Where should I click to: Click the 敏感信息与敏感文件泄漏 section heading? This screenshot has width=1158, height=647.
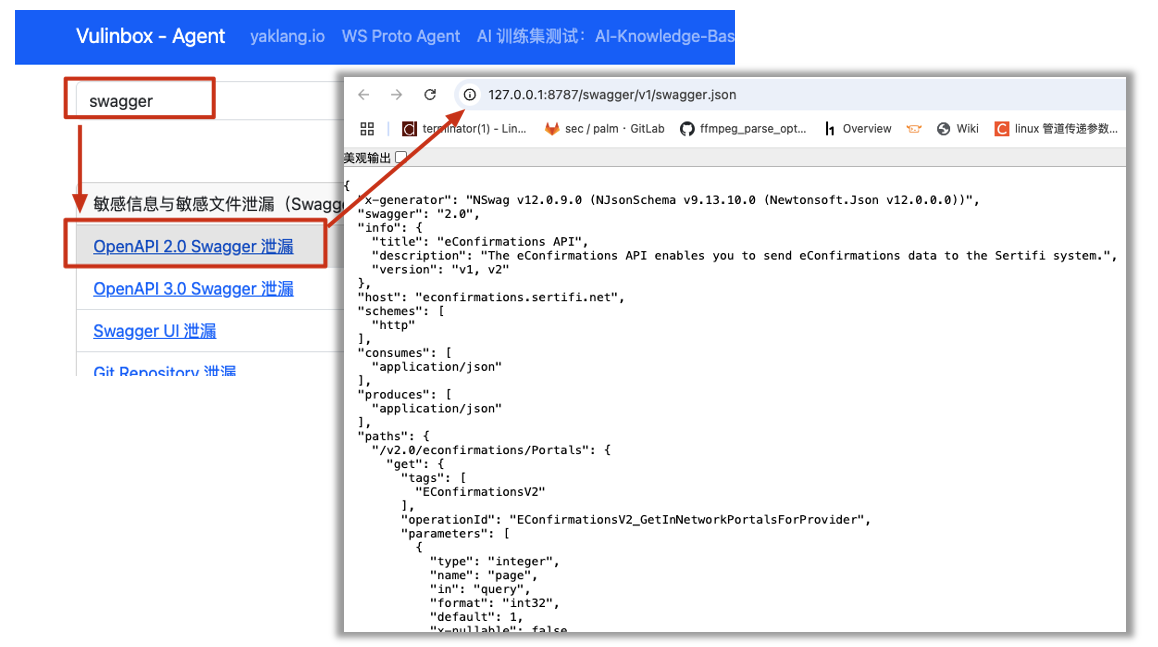[x=219, y=204]
